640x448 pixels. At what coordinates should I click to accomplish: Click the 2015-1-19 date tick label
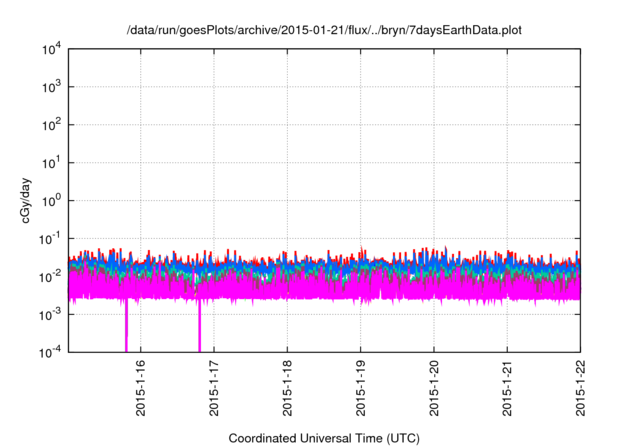point(360,388)
